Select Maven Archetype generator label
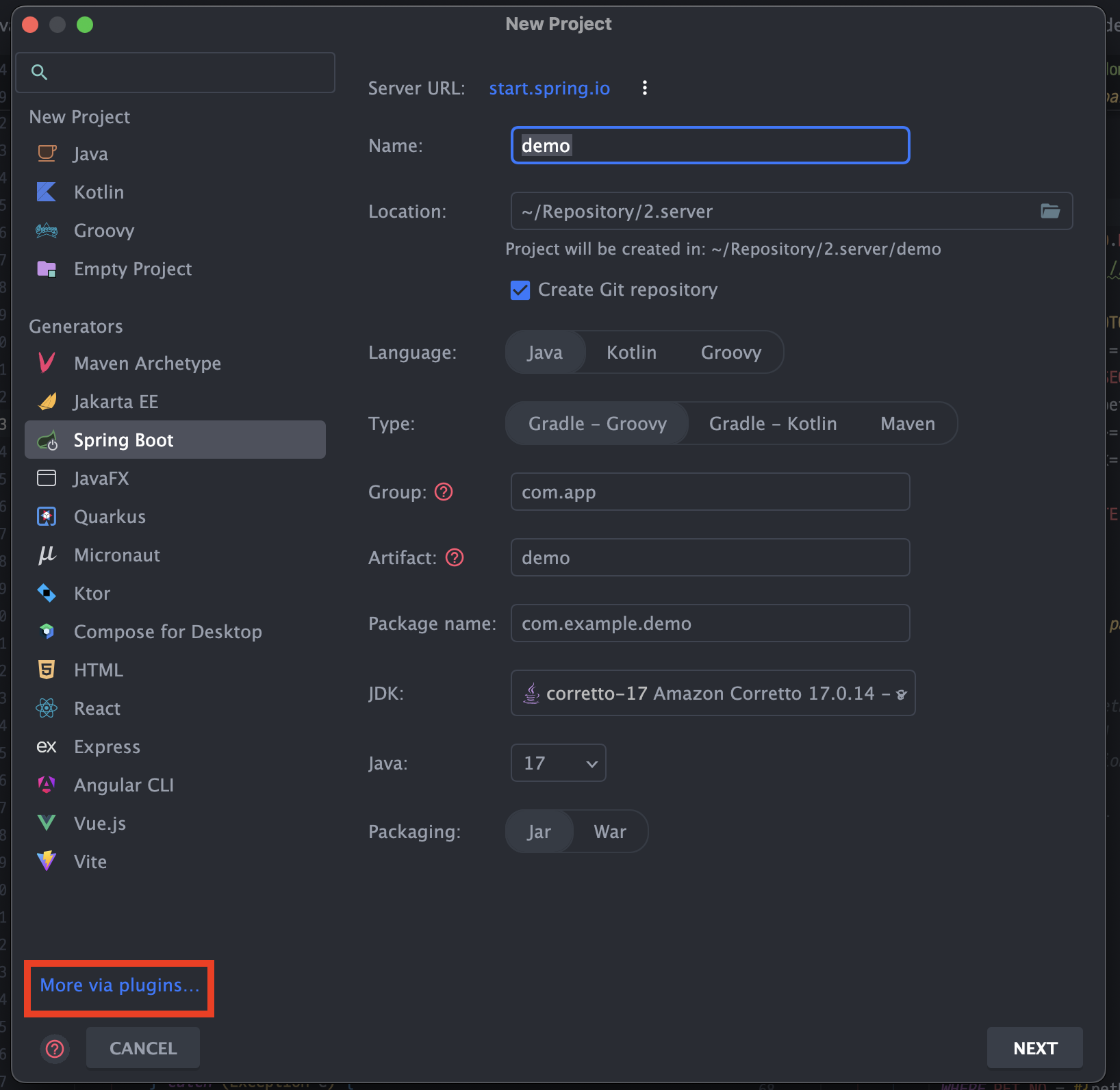Screen dimensions: 1120x1090 (x=147, y=363)
